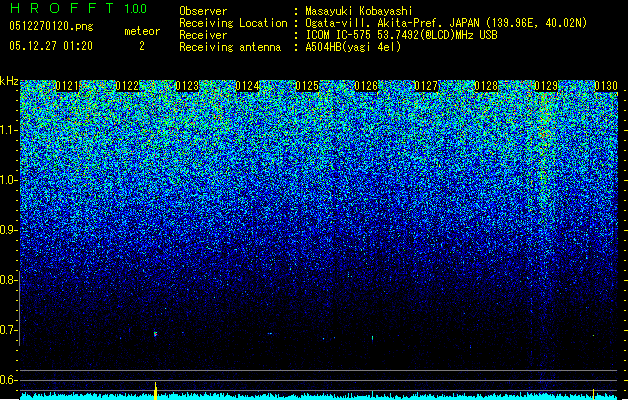Screen dimensions: 629x400
Task: Click the 0125 time marker label
Action: click(307, 86)
